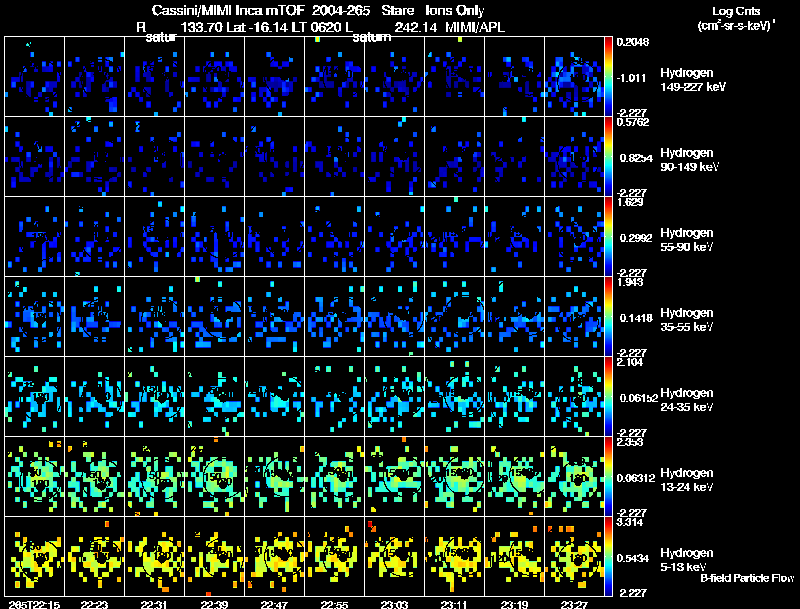This screenshot has width=800, height=609.
Task: Click the 'Hydrogen 24-35 keV' row label
Action: click(x=687, y=400)
